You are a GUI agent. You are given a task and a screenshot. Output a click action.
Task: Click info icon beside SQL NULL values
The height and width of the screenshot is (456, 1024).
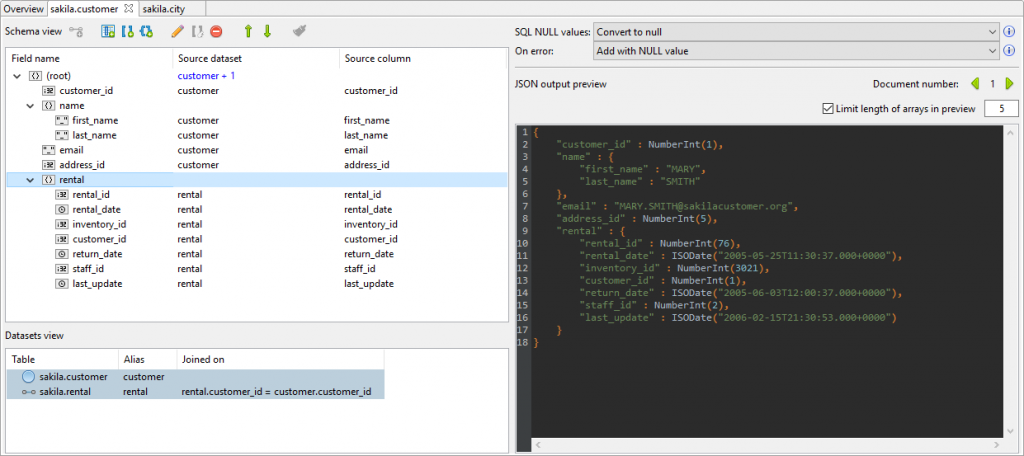1010,31
